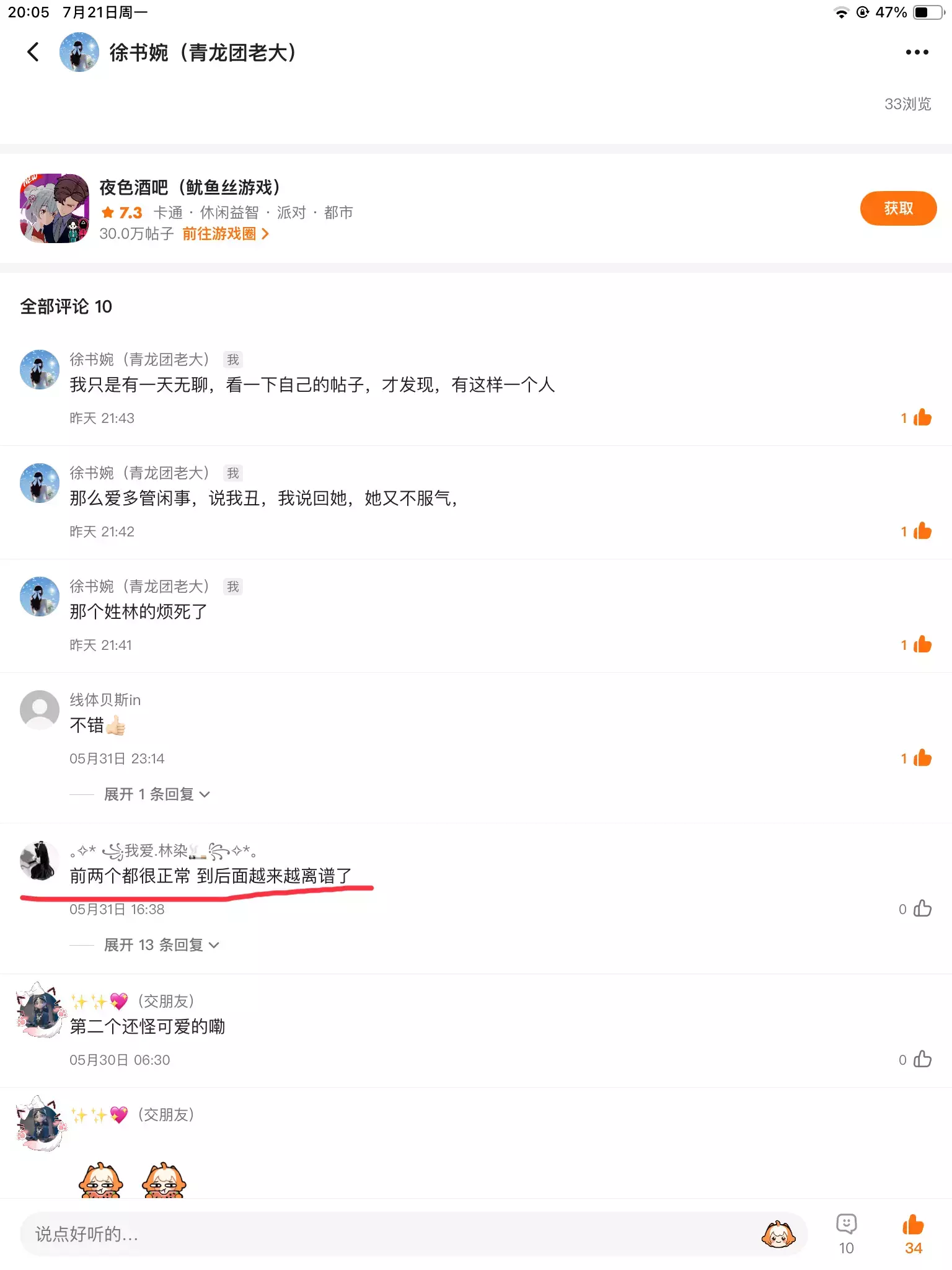Open 夜色酒吧 game app icon
Image resolution: width=952 pixels, height=1270 pixels.
(55, 208)
